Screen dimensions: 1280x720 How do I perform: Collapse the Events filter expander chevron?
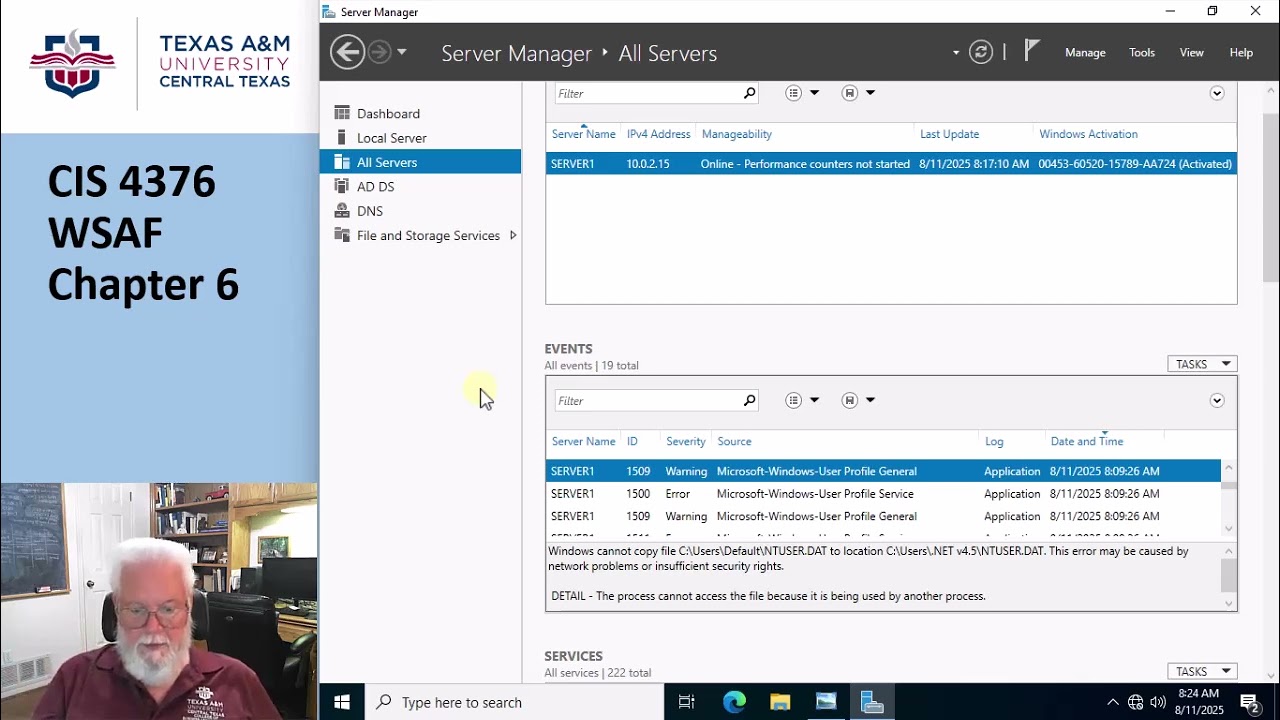[x=1217, y=401]
